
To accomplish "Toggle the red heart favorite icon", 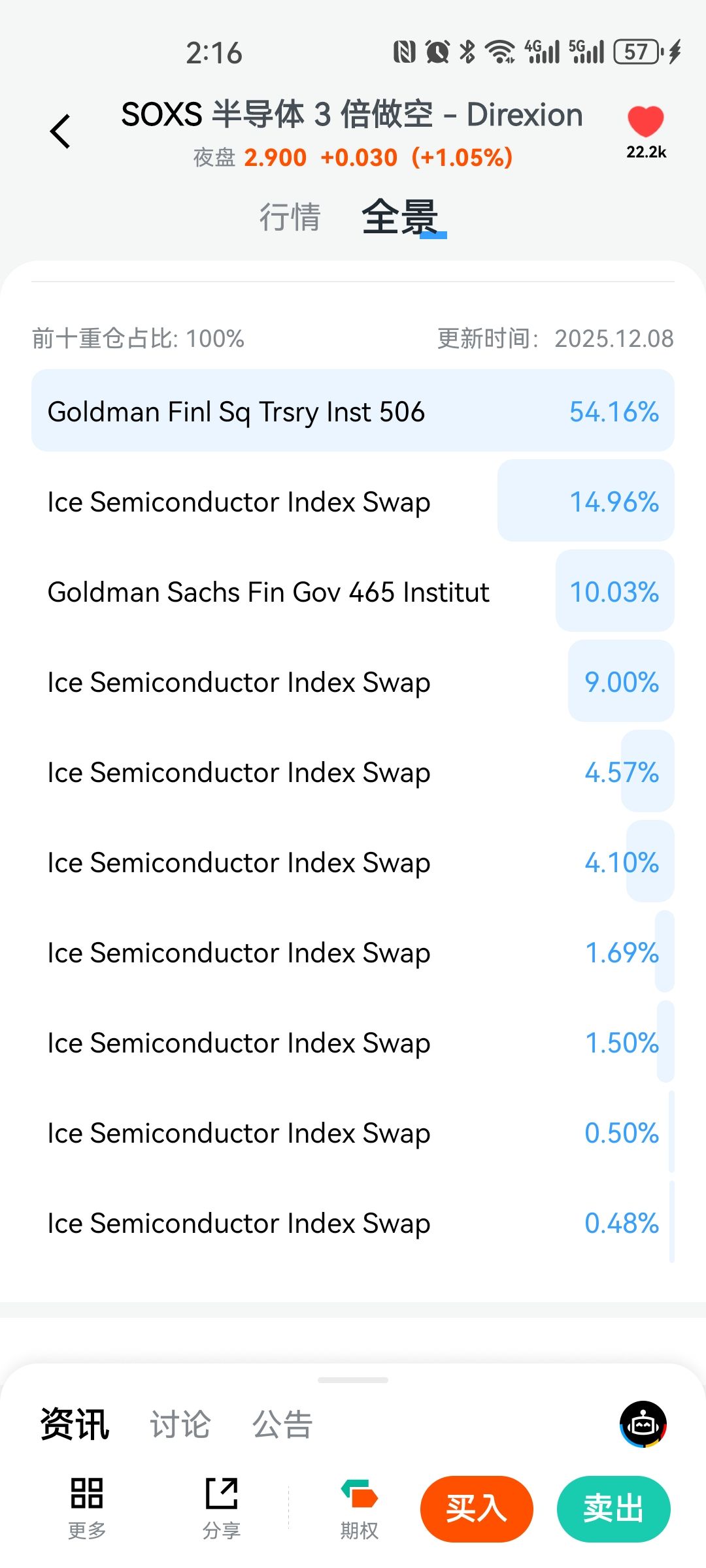I will tap(645, 122).
